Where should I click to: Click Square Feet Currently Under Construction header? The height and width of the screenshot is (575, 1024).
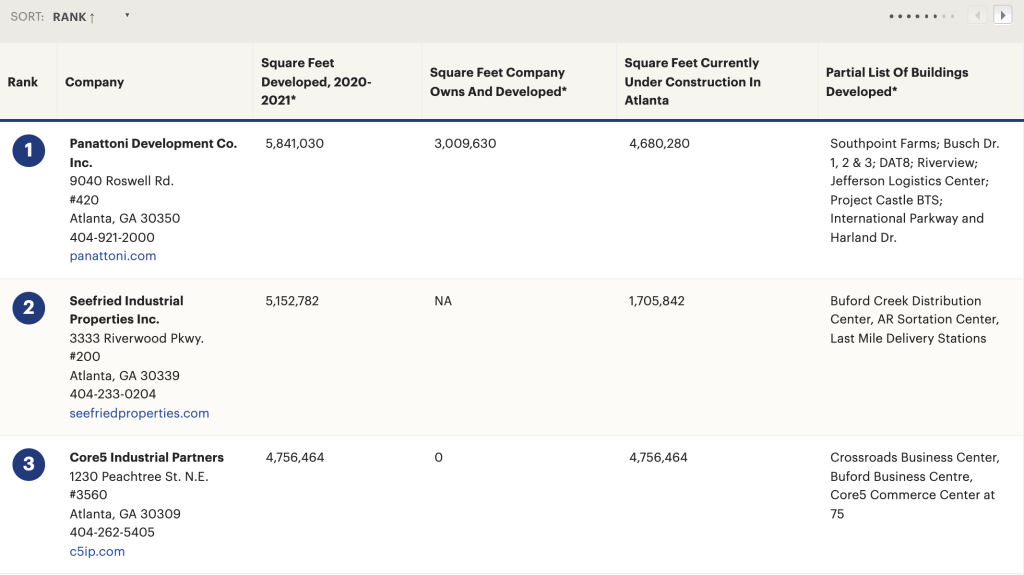click(692, 81)
